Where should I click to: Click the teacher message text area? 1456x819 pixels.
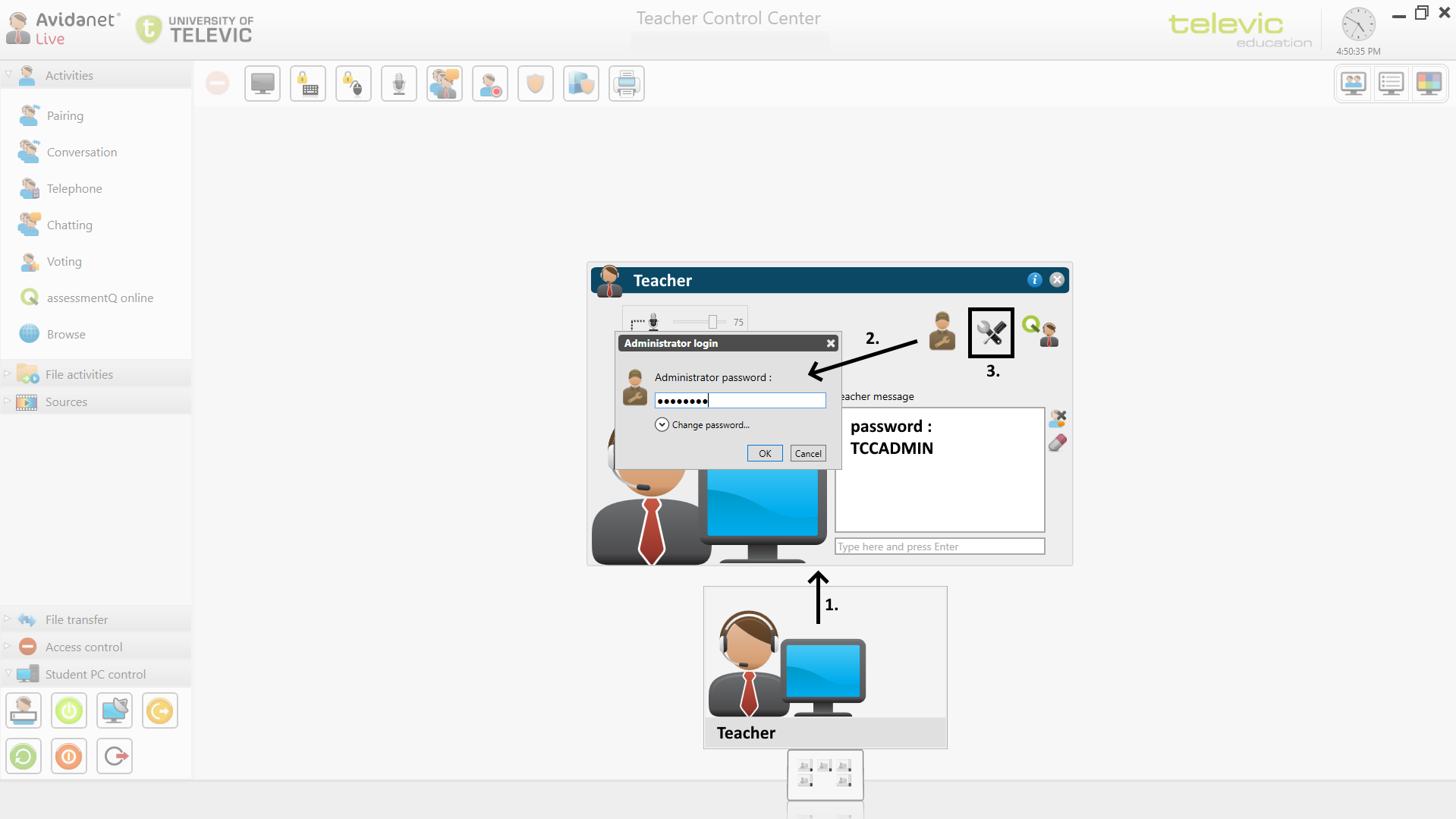click(939, 470)
